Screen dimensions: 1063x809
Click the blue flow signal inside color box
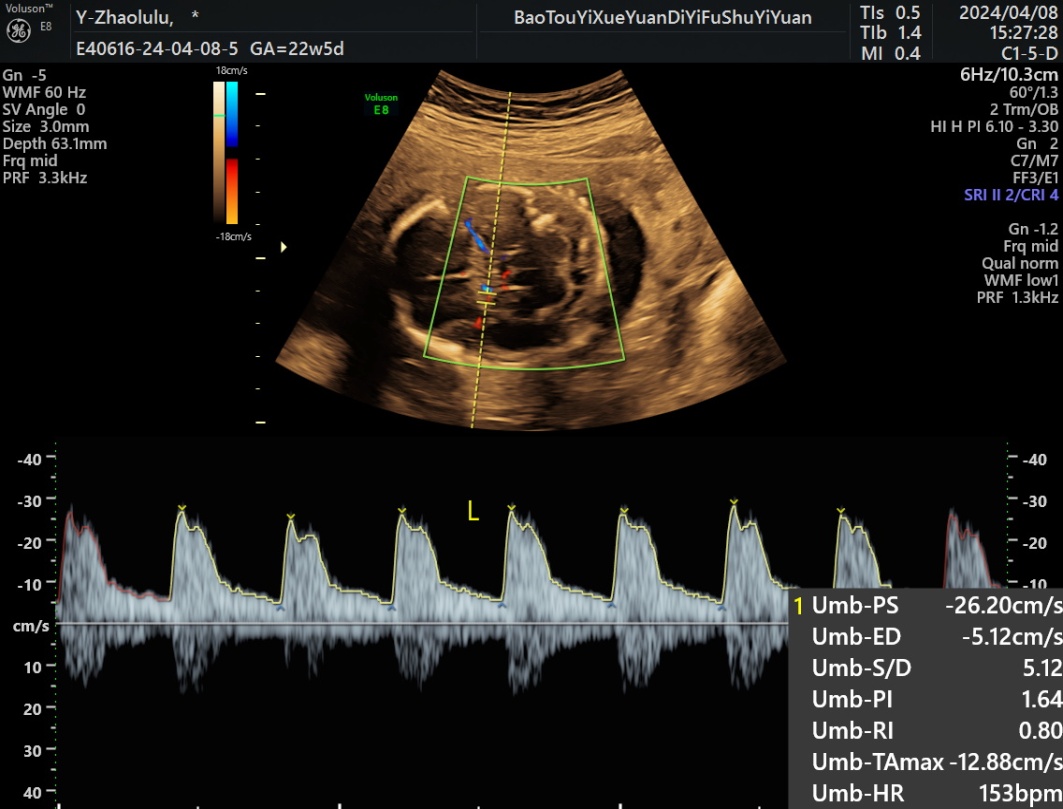point(476,236)
